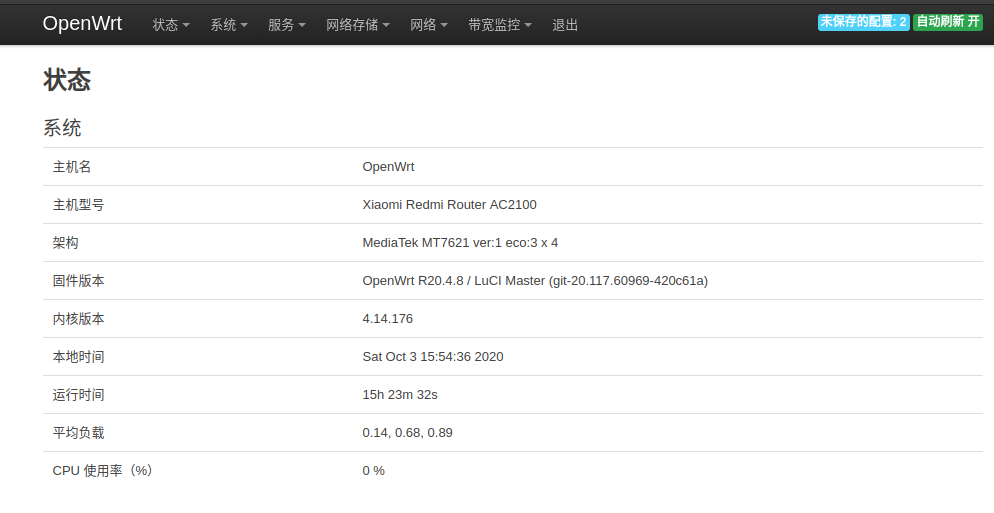Expand the 带宽监控 menu
Image resolution: width=994 pixels, height=513 pixels.
coord(499,25)
